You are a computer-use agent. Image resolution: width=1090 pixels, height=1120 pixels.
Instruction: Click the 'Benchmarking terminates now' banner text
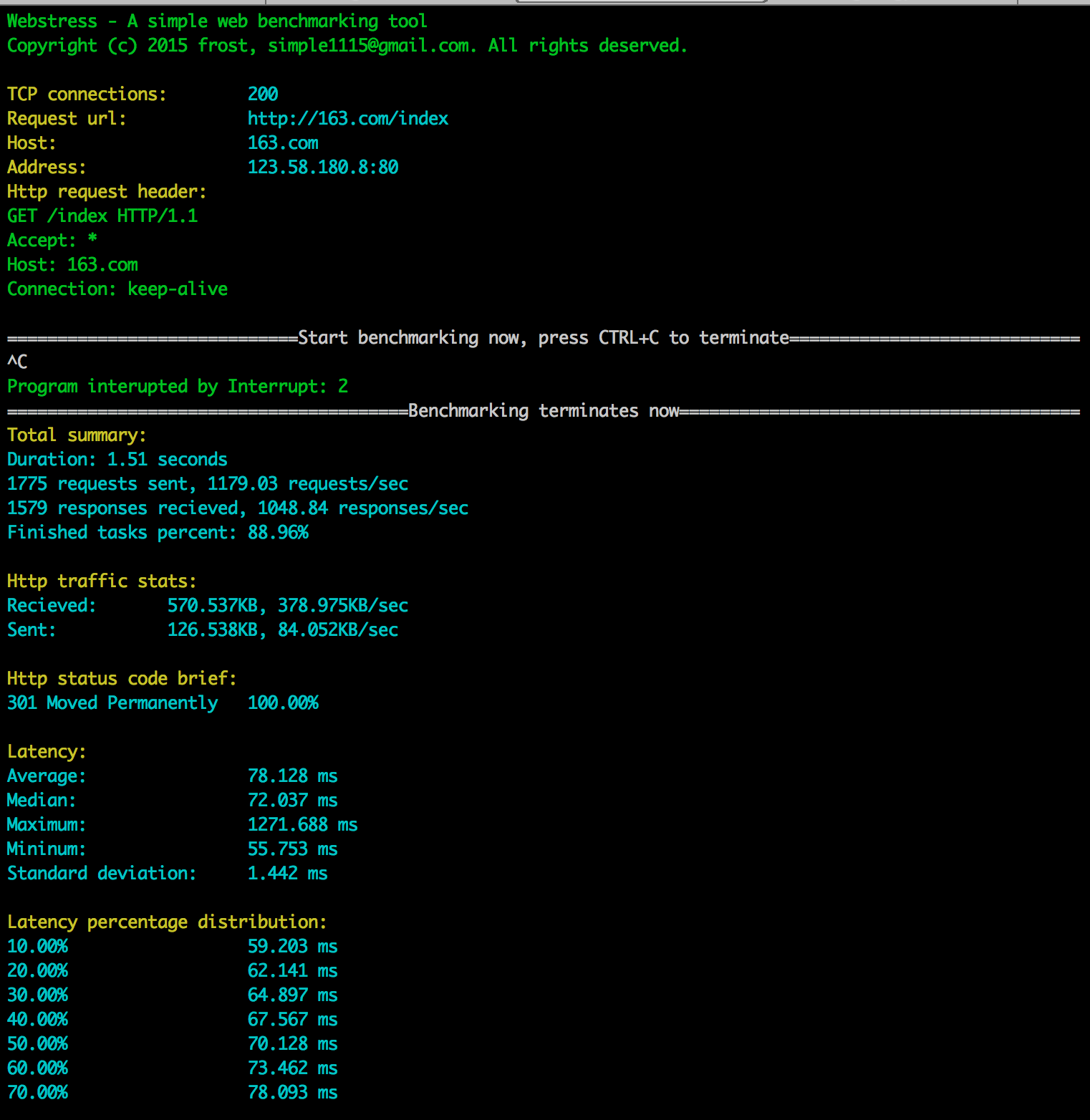pyautogui.click(x=544, y=411)
